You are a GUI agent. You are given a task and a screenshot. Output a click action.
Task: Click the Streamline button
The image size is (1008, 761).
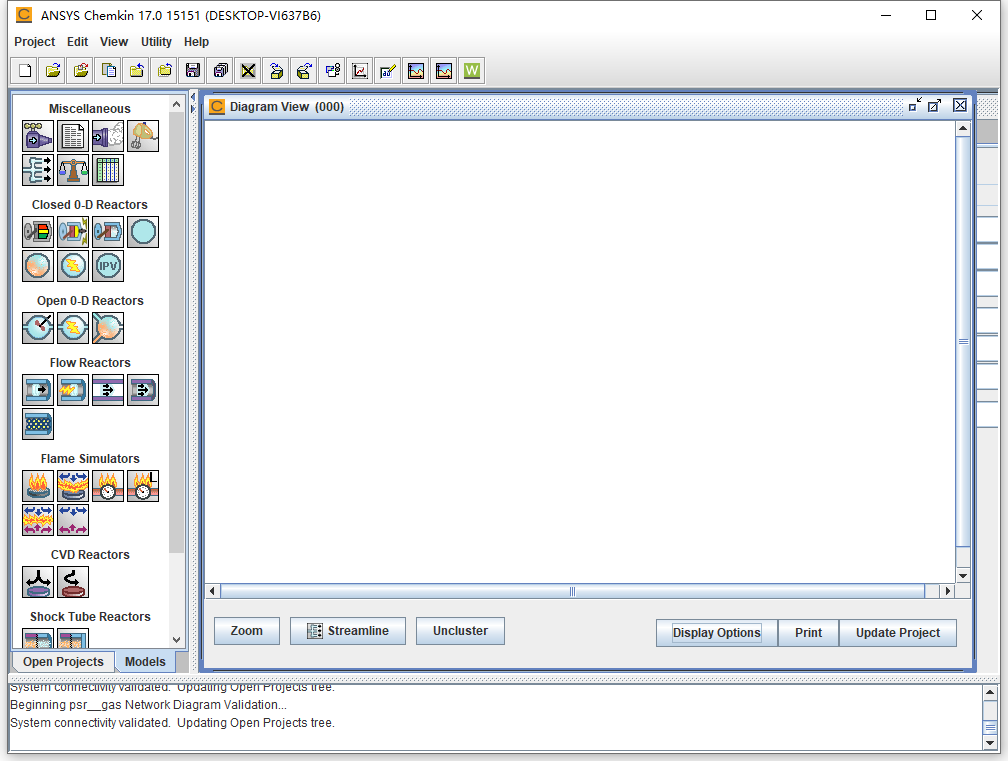348,631
